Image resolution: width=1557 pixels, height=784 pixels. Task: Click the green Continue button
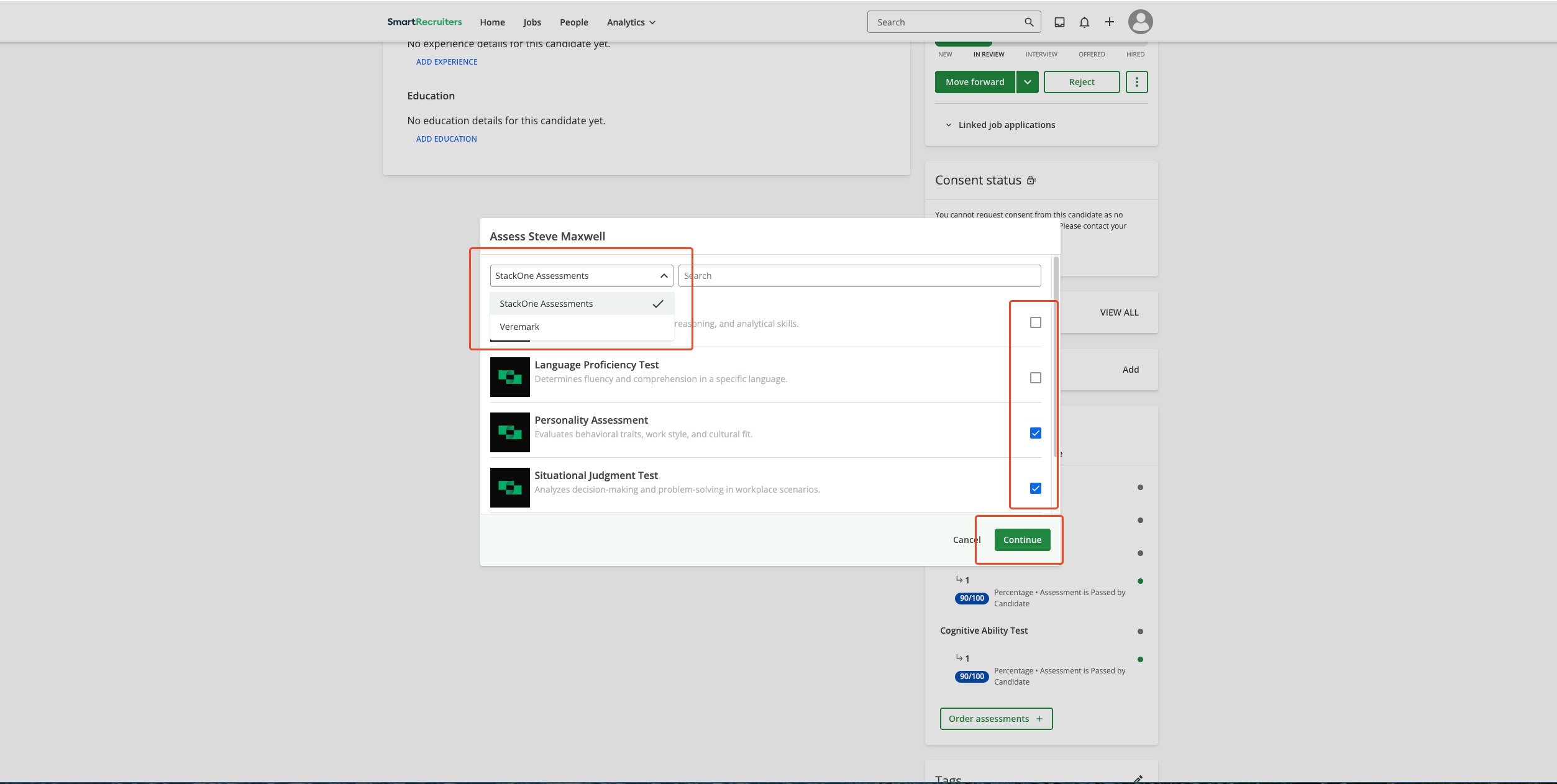click(x=1022, y=540)
